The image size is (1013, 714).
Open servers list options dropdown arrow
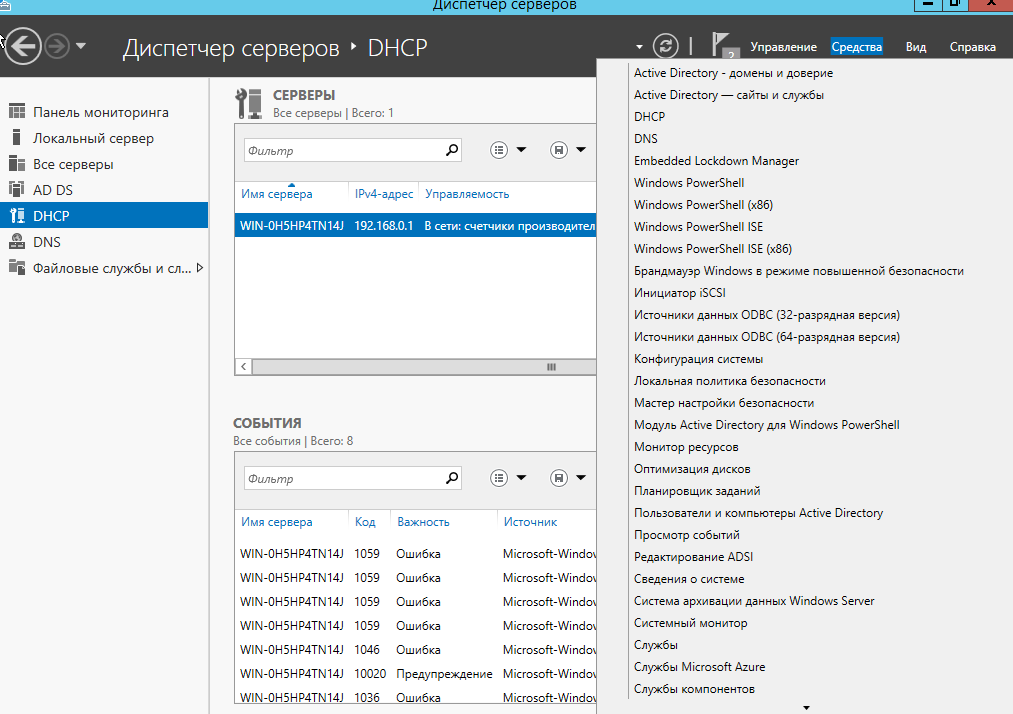[x=521, y=150]
